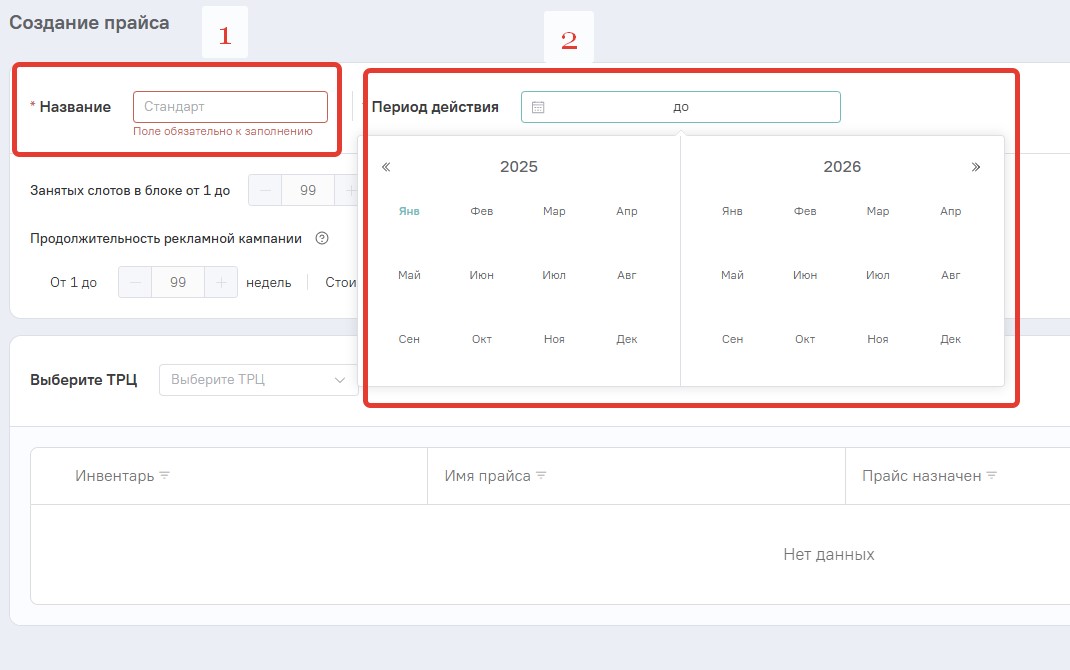Click the help icon next to campaign duration
The image size is (1070, 670).
(322, 239)
